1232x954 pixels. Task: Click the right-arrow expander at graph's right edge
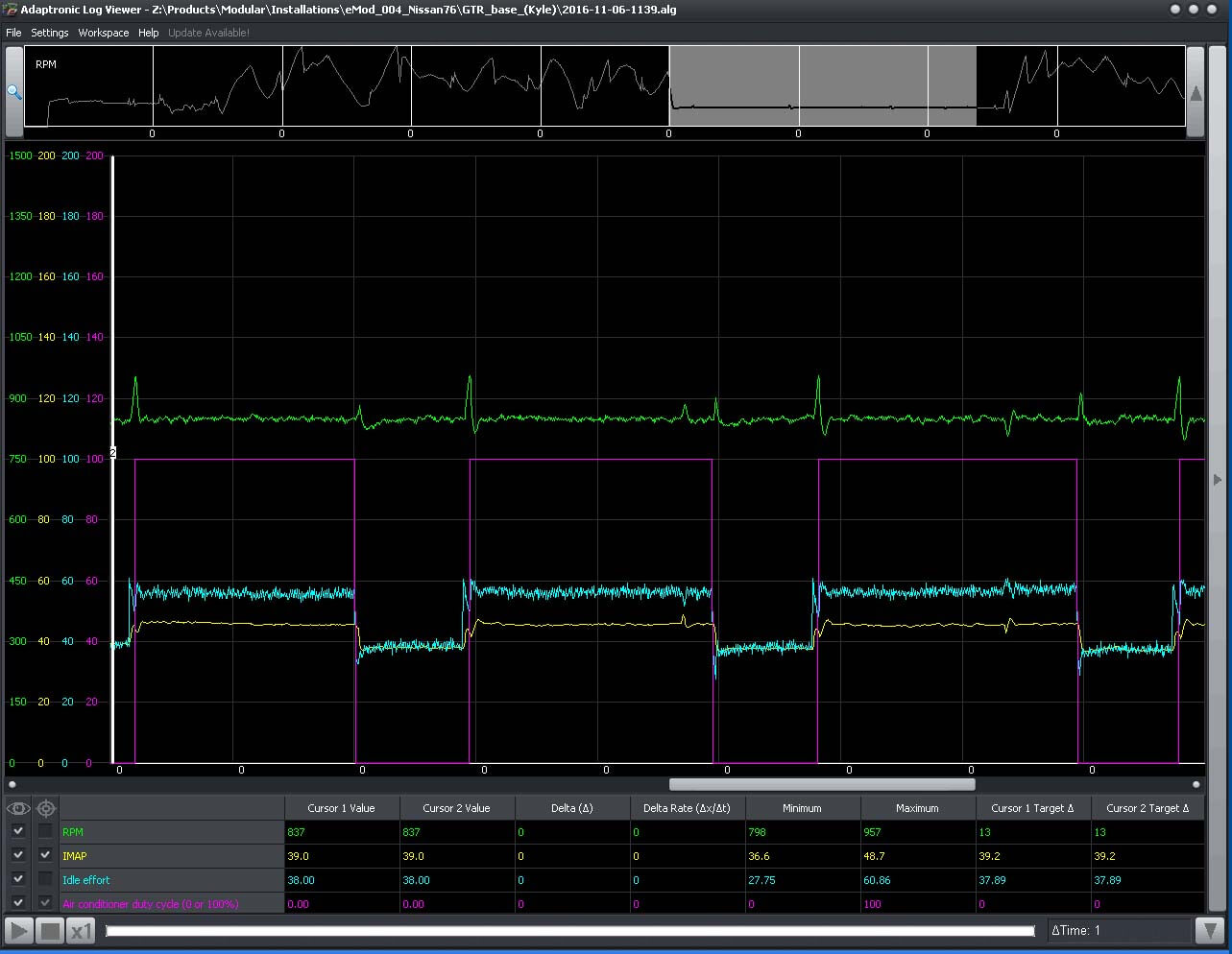pos(1218,480)
